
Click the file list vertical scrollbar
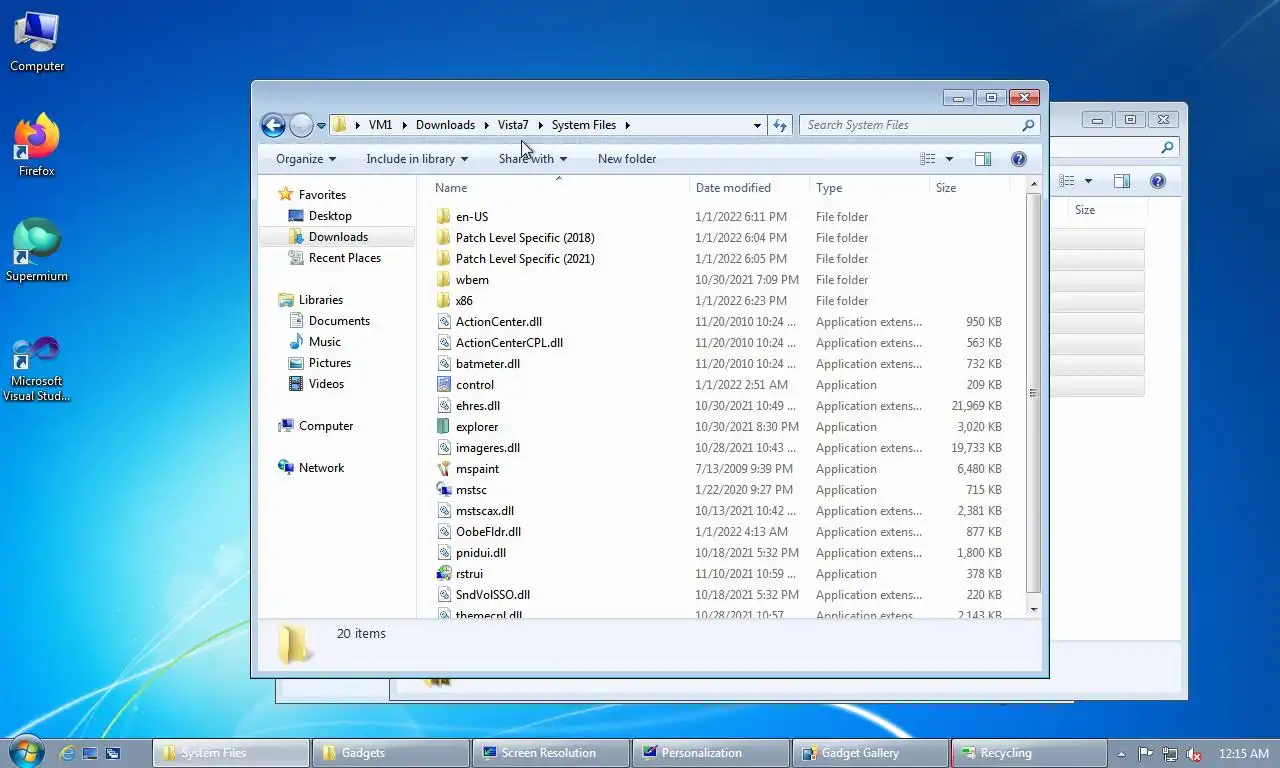[x=1034, y=395]
